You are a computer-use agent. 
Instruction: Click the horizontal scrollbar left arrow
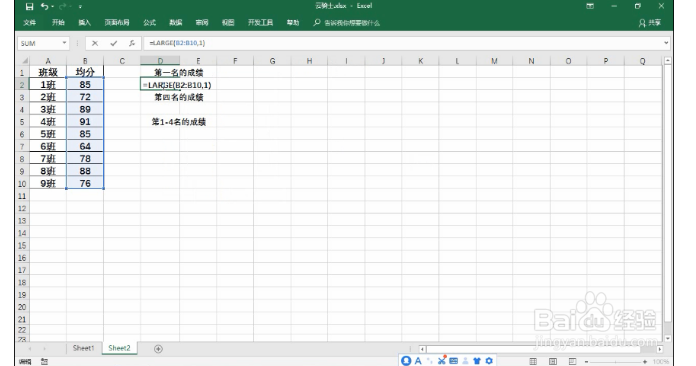pos(422,349)
